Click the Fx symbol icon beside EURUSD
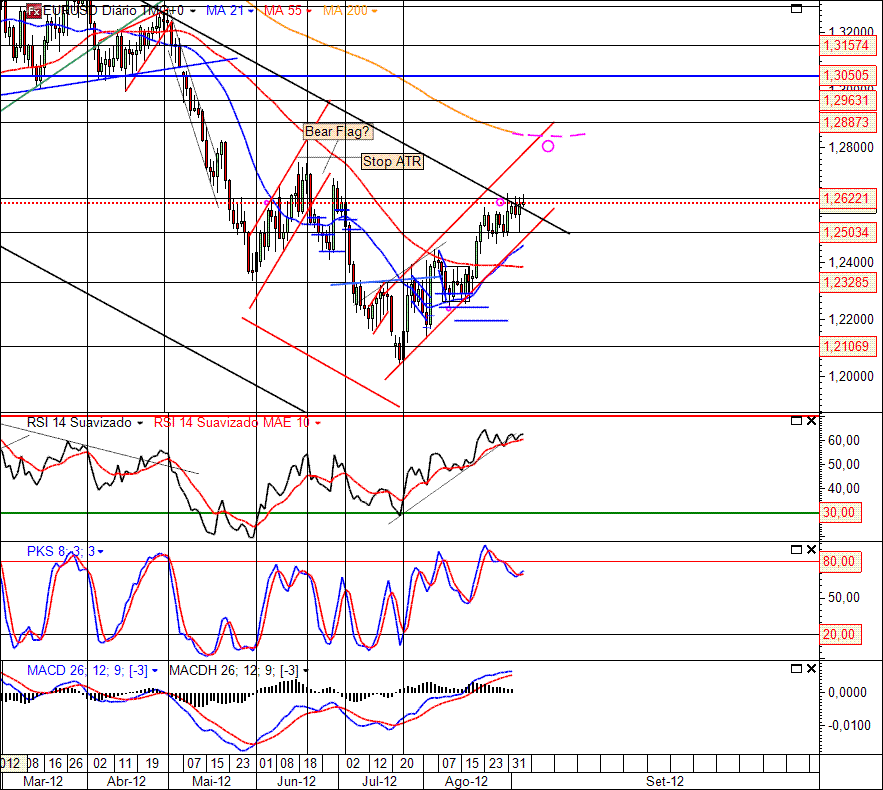 pos(34,11)
